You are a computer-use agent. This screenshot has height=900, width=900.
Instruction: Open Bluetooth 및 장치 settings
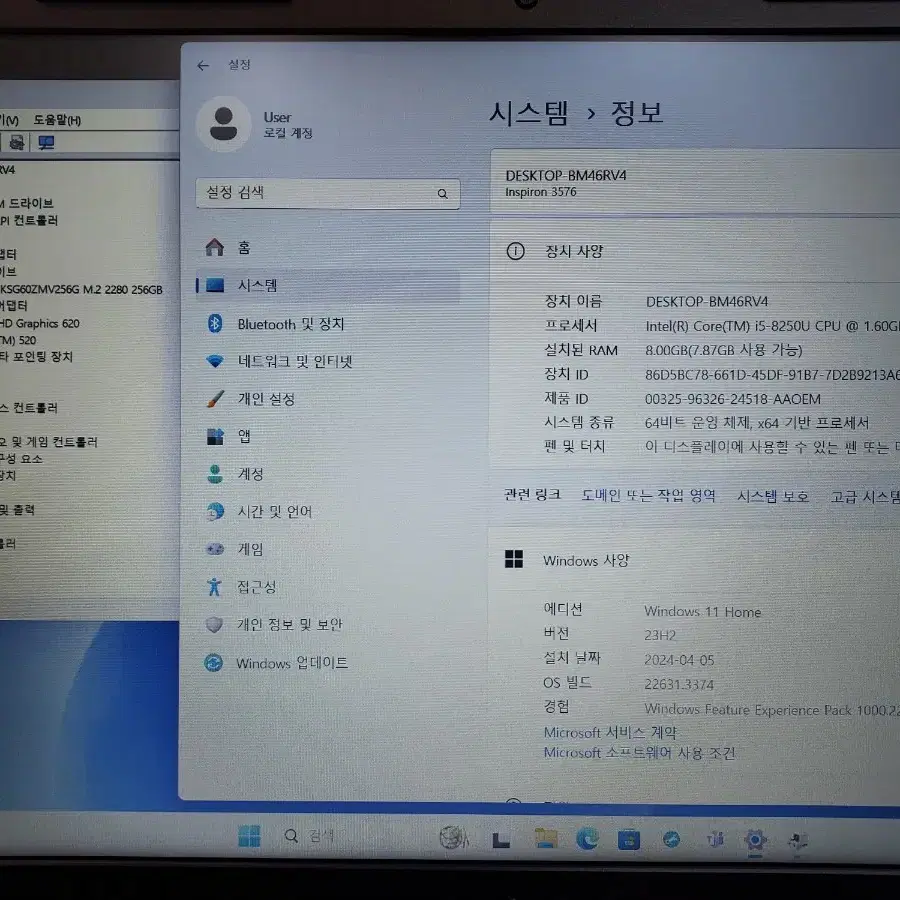pyautogui.click(x=328, y=324)
